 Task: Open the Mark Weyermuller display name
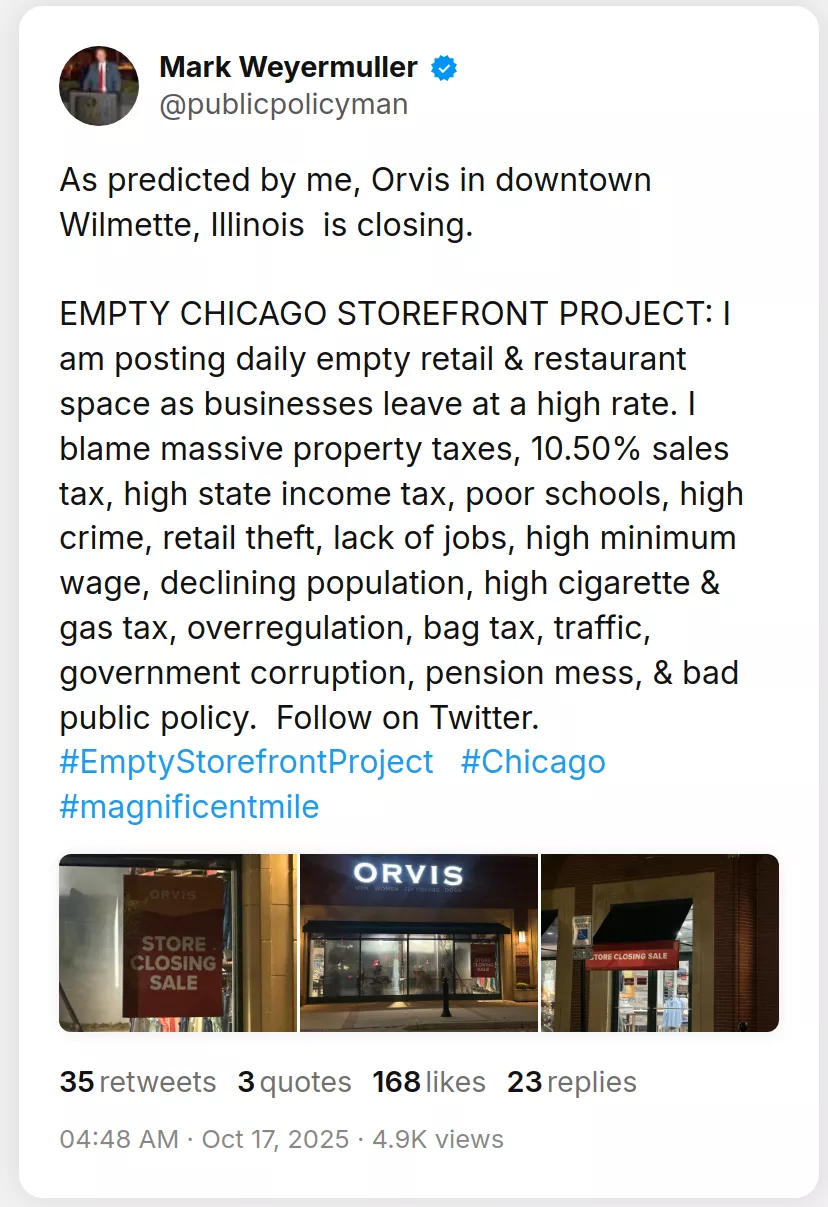click(x=288, y=67)
